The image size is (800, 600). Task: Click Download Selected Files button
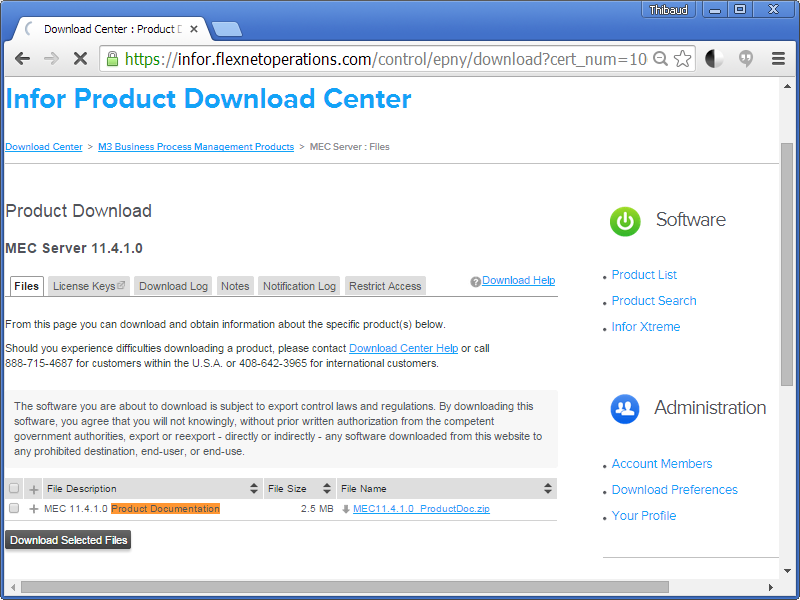pyautogui.click(x=68, y=540)
